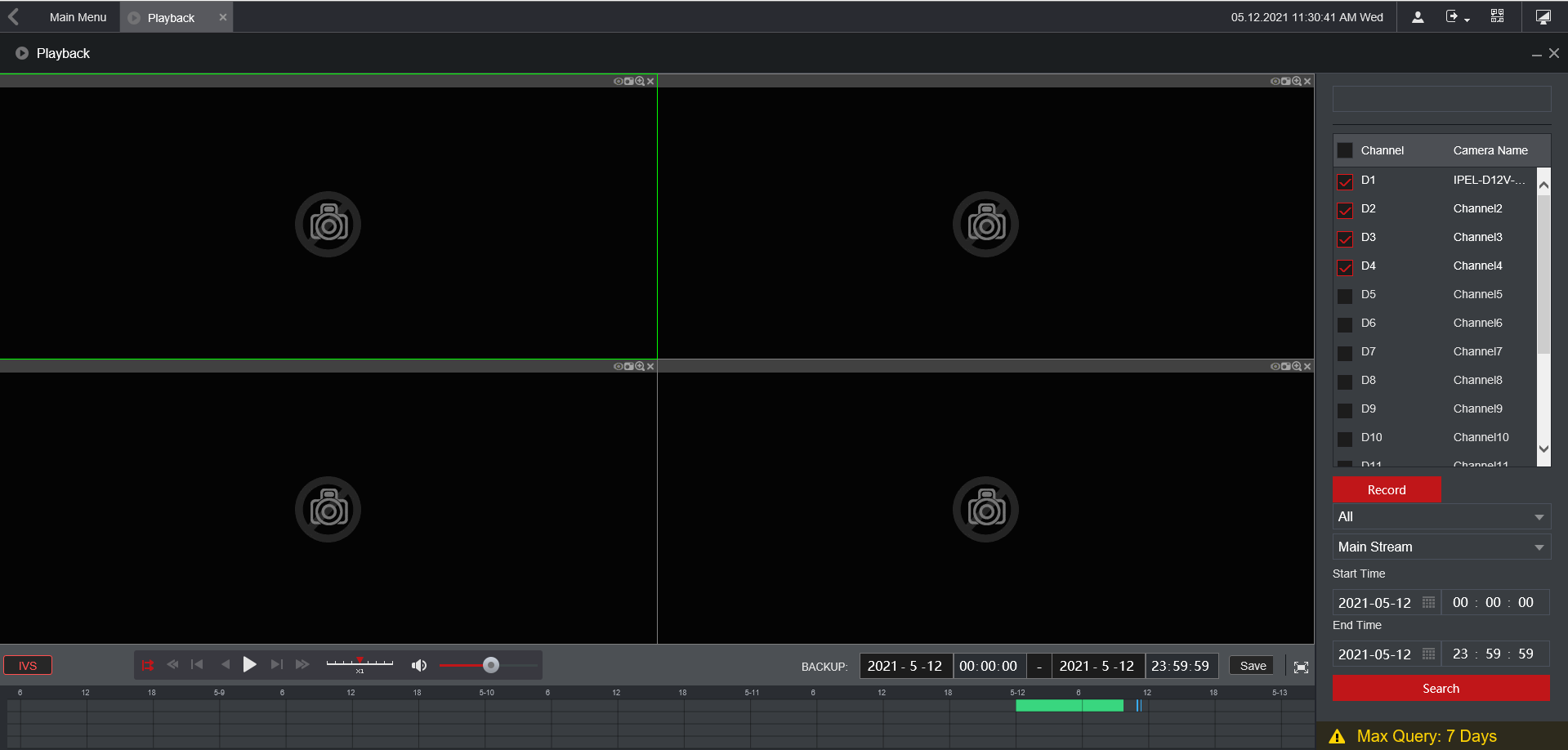Image resolution: width=1568 pixels, height=750 pixels.
Task: Click the IVS smart search button
Action: [27, 665]
